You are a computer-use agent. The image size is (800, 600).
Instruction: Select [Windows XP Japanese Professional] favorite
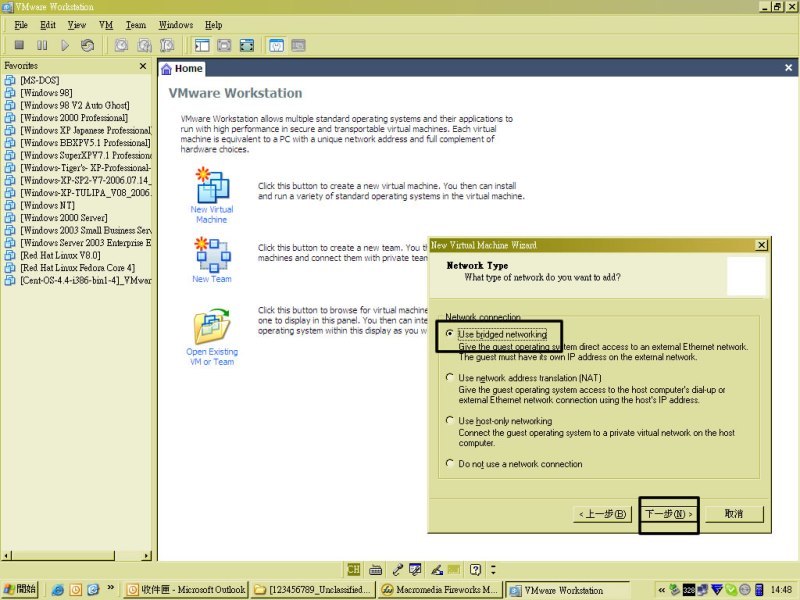(x=86, y=130)
